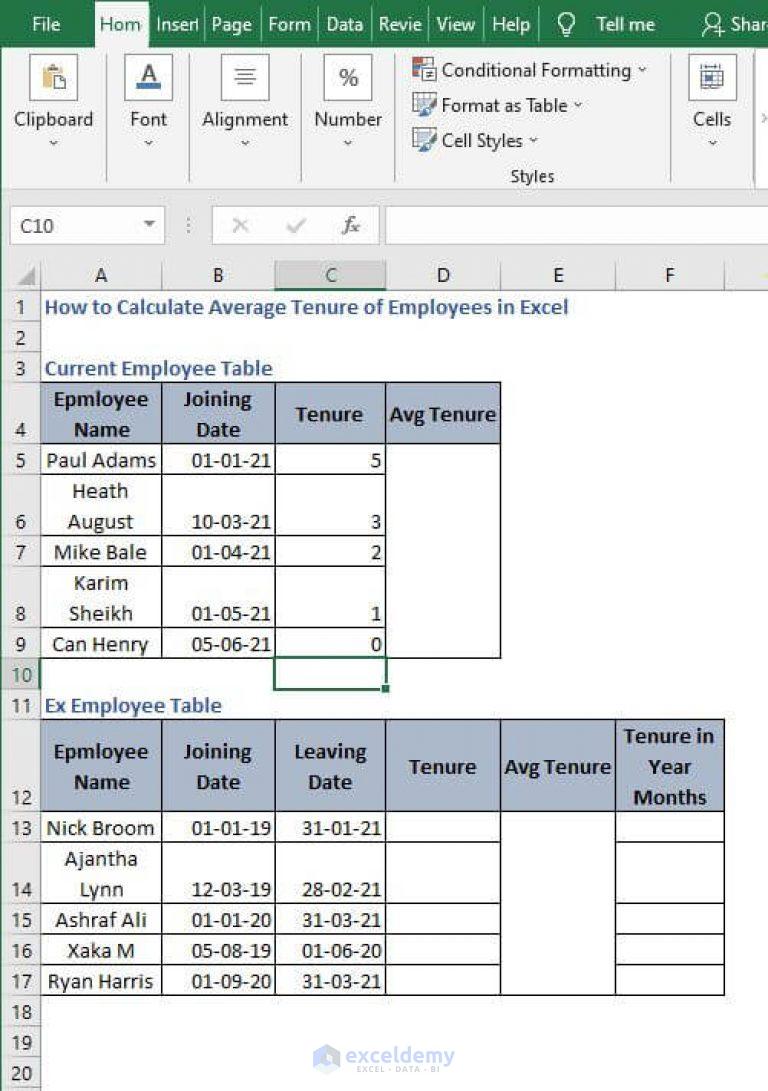Select column F header
The width and height of the screenshot is (768, 1091).
(x=670, y=276)
